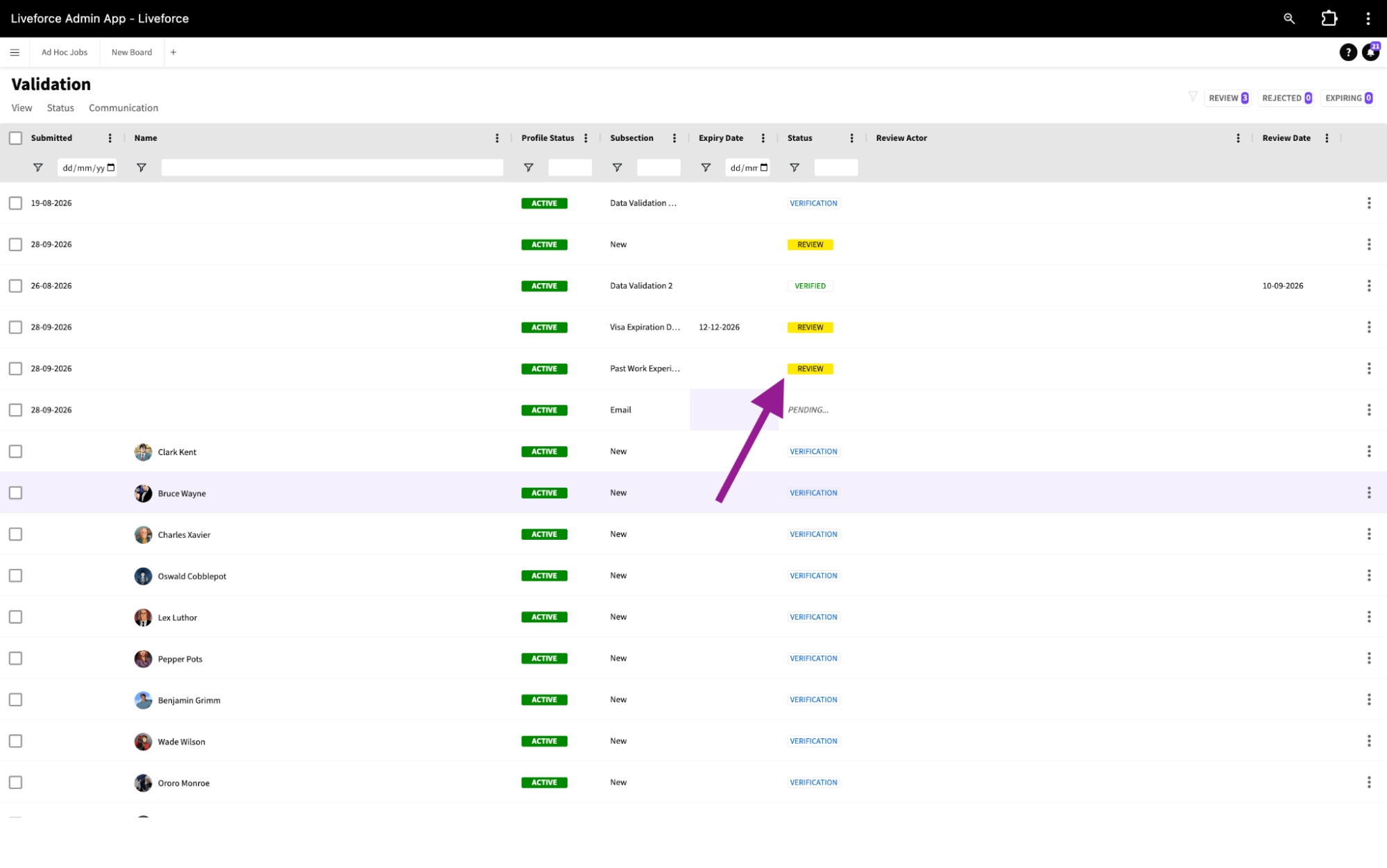Click Lex Luthor's avatar
Viewport: 1387px width, 868px height.
click(x=143, y=618)
